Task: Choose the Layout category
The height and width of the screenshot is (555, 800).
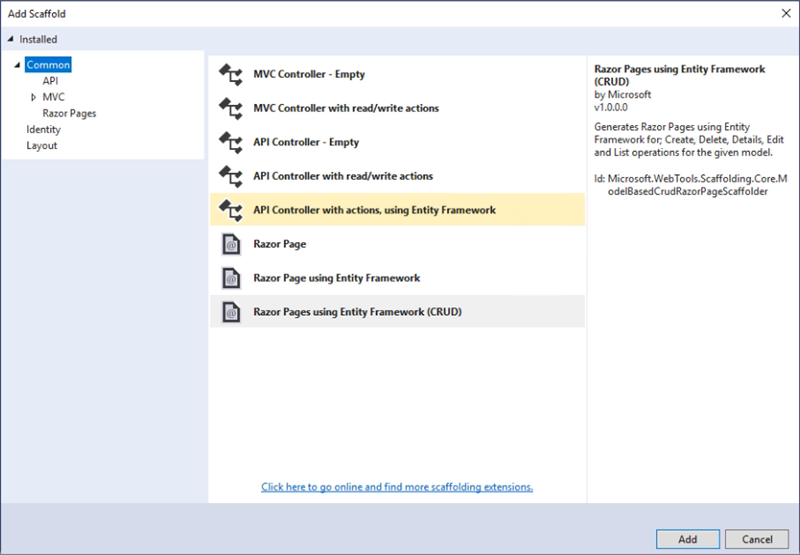Action: click(x=42, y=145)
